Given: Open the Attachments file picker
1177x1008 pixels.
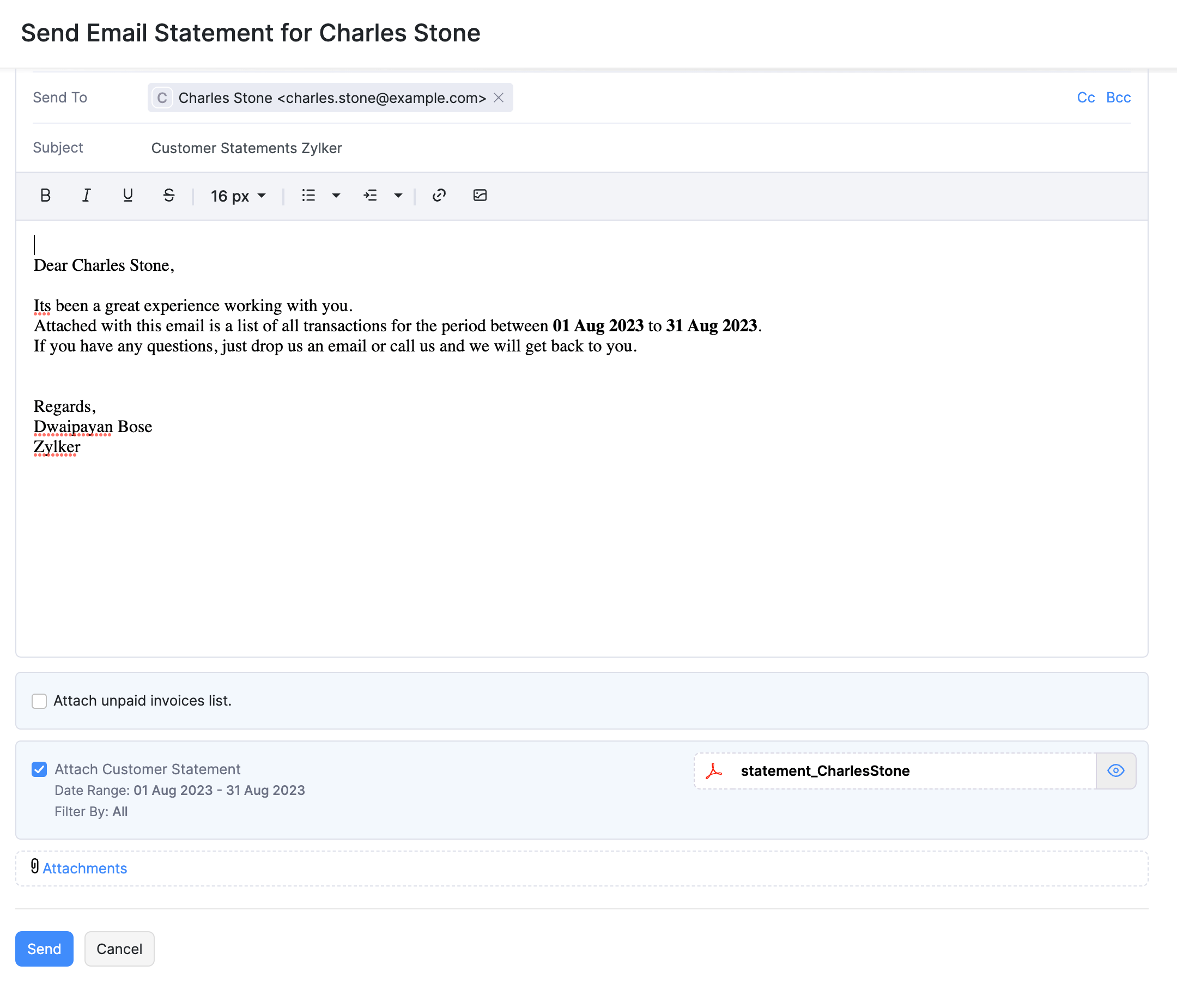Looking at the screenshot, I should 84,868.
